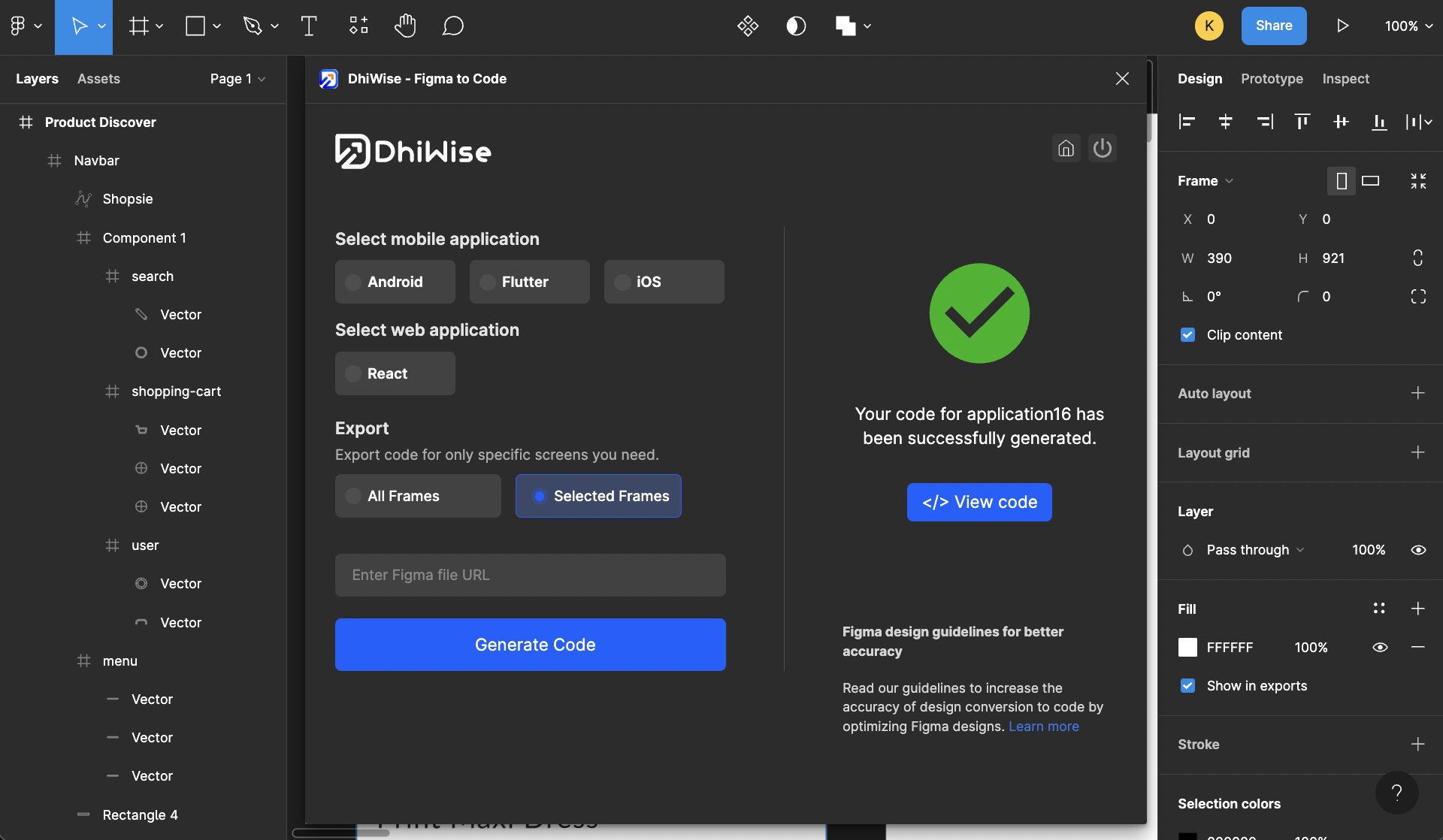Select the Rectangle shape tool
Screen dimensions: 1443x840
point(195,26)
